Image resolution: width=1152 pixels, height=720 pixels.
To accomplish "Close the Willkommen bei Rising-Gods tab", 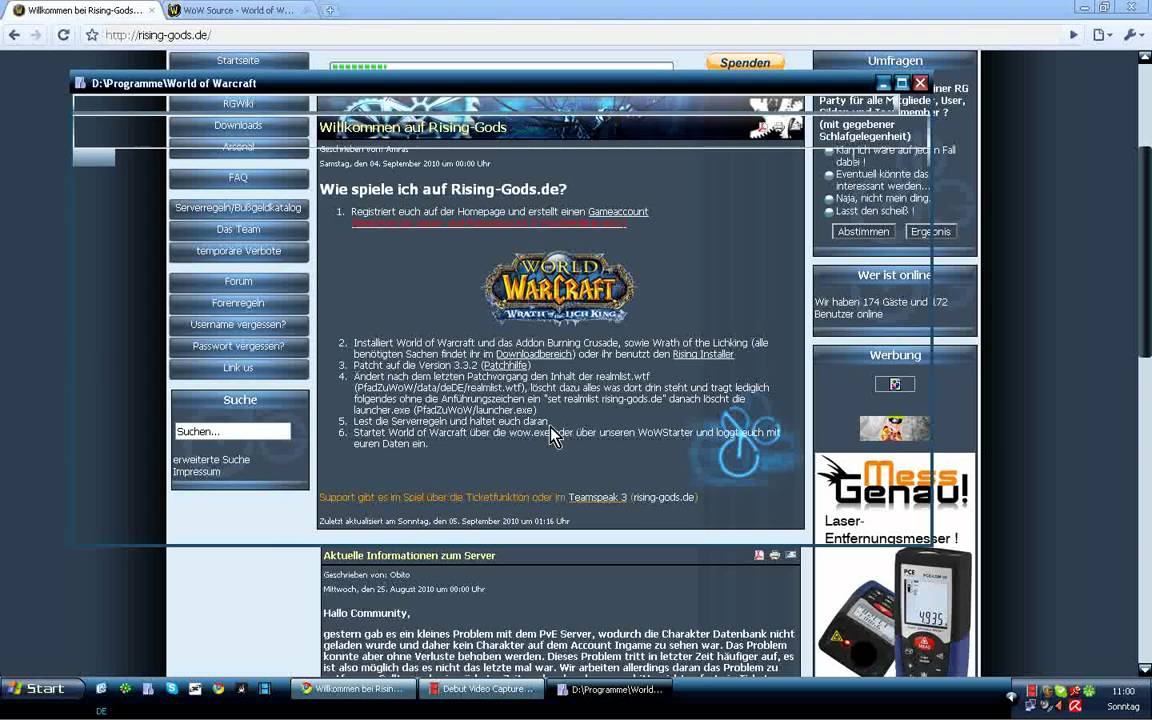I will click(x=152, y=10).
